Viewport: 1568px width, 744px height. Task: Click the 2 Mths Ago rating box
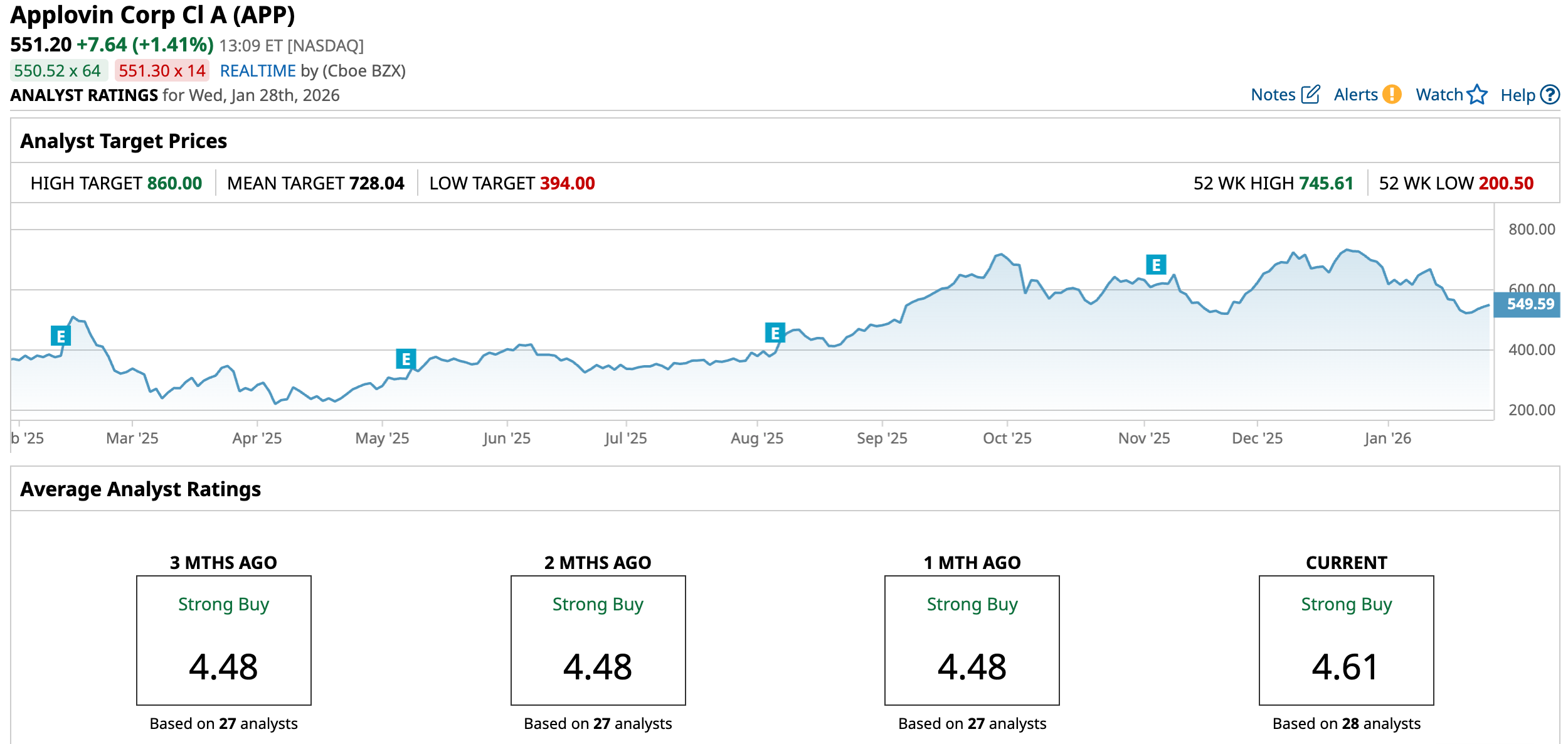[x=598, y=640]
